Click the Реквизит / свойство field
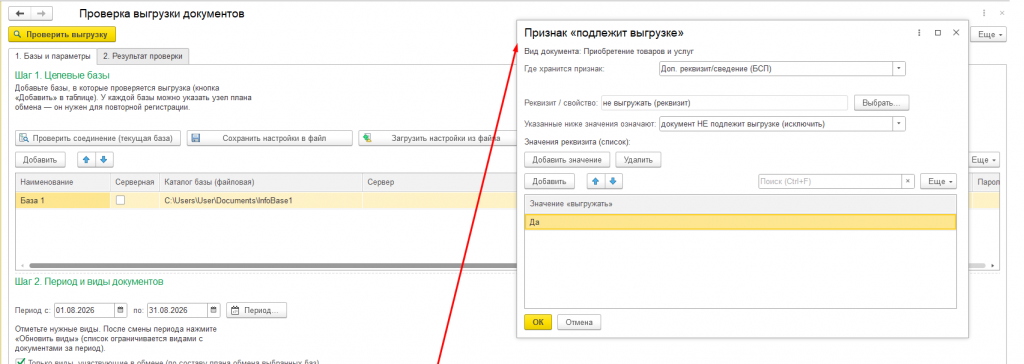Viewport: 1024px width, 364px height. (724, 103)
